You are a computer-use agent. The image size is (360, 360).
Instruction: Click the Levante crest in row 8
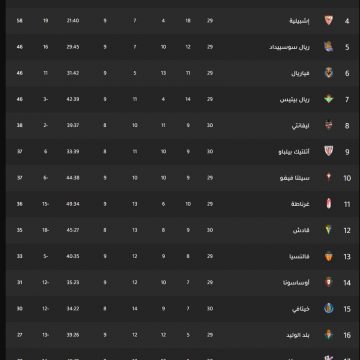pyautogui.click(x=329, y=125)
